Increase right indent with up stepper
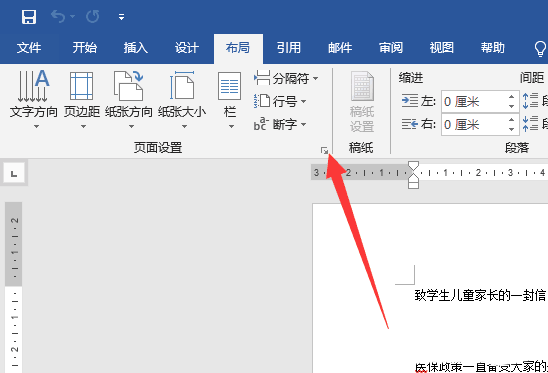The width and height of the screenshot is (548, 373). tap(512, 119)
